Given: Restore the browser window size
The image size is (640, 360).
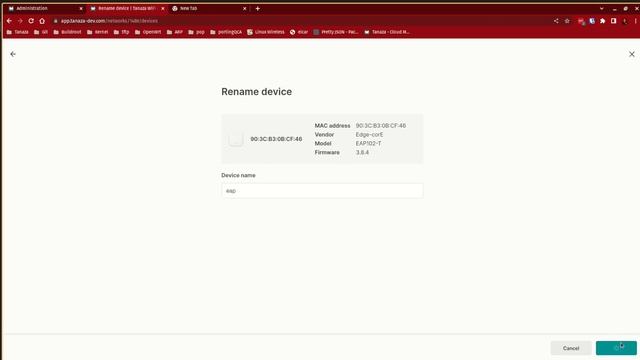Looking at the screenshot, I should [625, 9].
